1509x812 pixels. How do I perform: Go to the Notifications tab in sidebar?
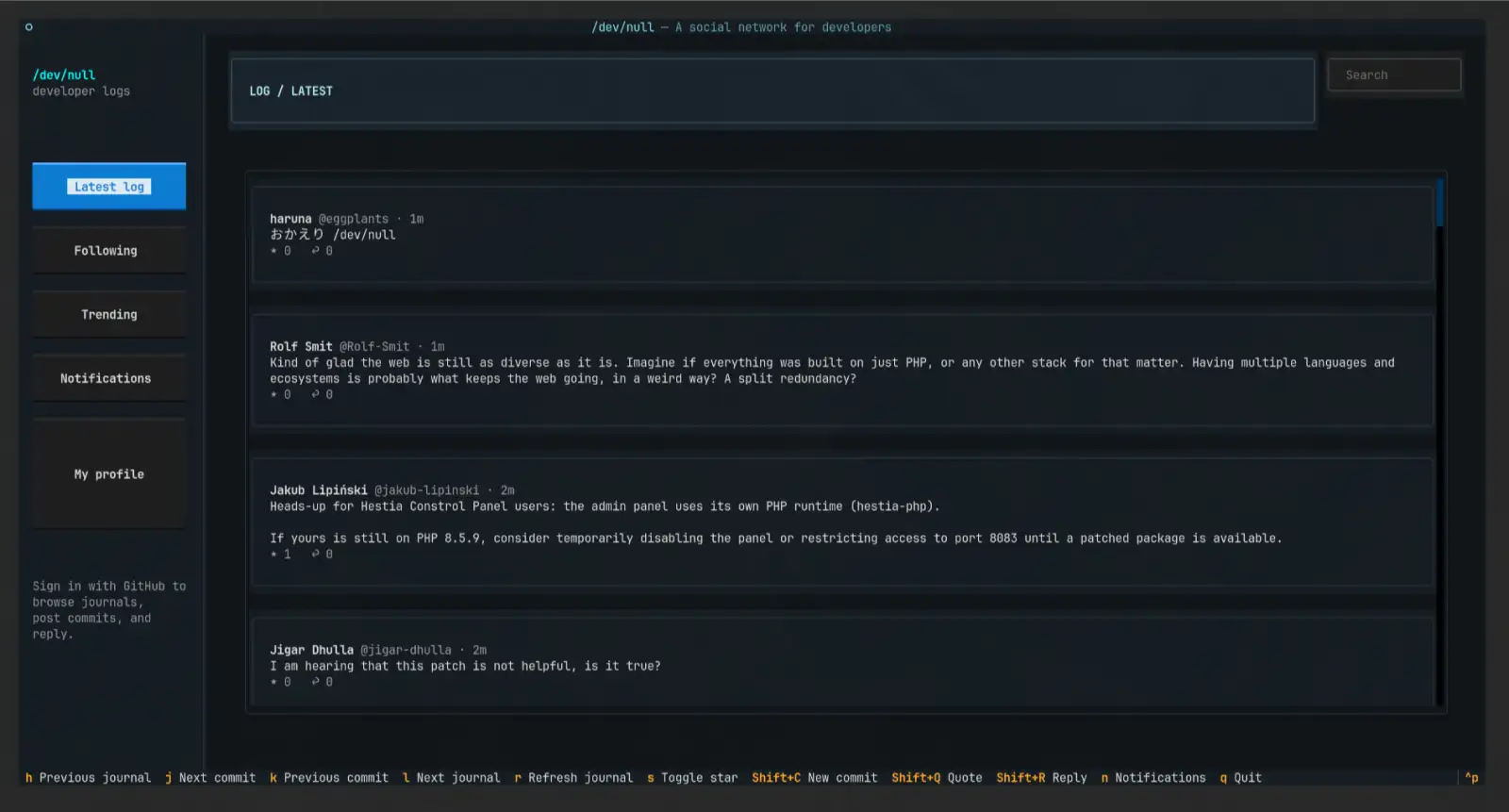coord(109,378)
